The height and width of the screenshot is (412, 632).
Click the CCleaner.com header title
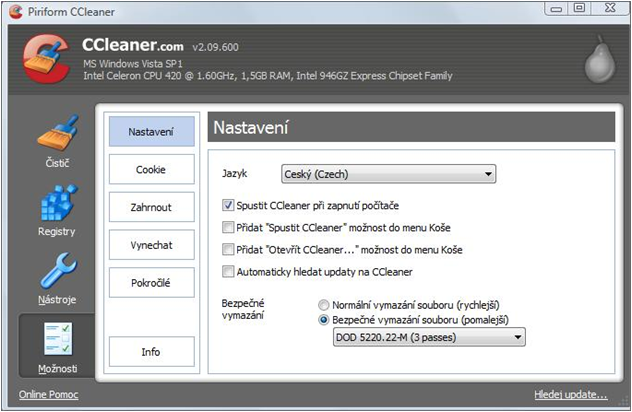click(133, 45)
